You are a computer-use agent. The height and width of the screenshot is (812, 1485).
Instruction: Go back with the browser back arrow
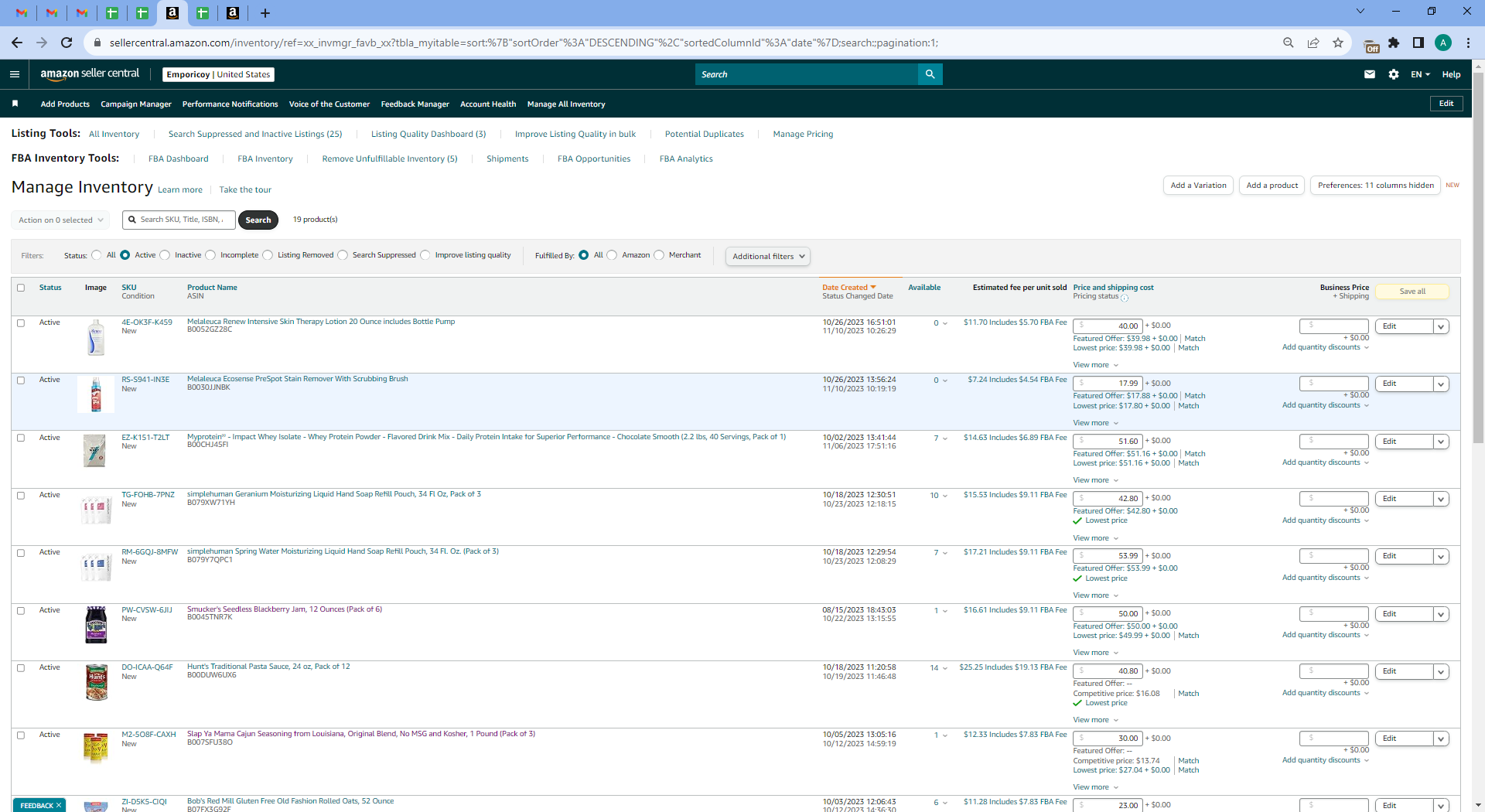coord(17,43)
